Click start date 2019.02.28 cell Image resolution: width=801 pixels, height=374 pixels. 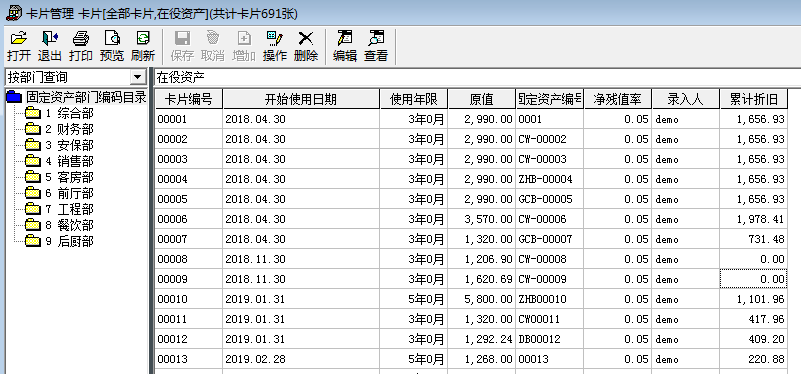[301, 359]
